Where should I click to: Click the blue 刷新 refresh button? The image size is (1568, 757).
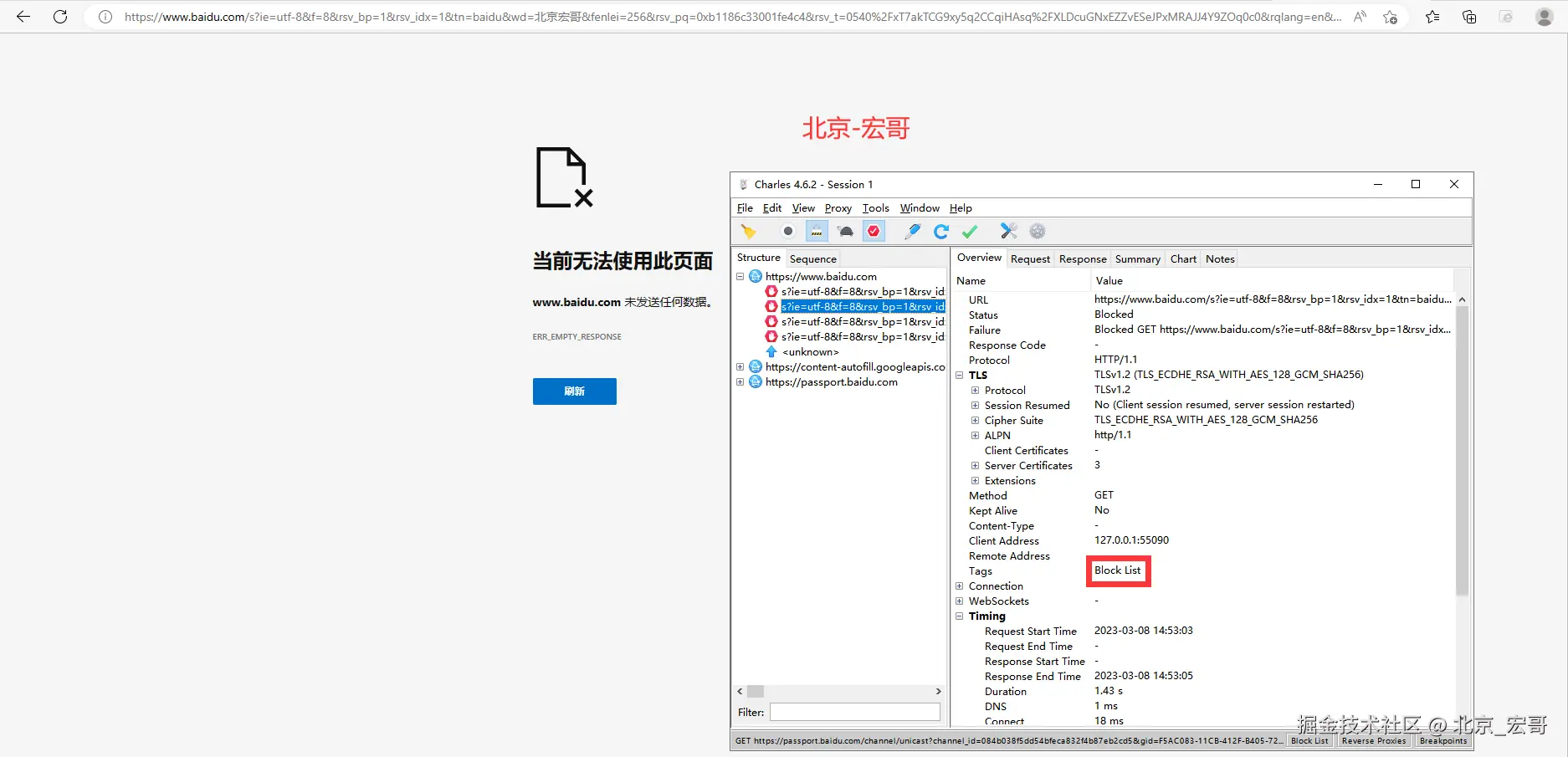coord(575,391)
